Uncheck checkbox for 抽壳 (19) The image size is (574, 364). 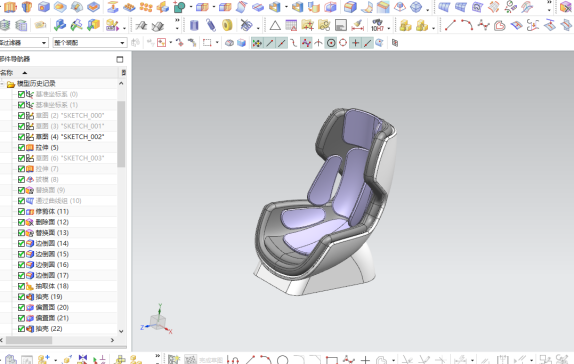click(21, 297)
